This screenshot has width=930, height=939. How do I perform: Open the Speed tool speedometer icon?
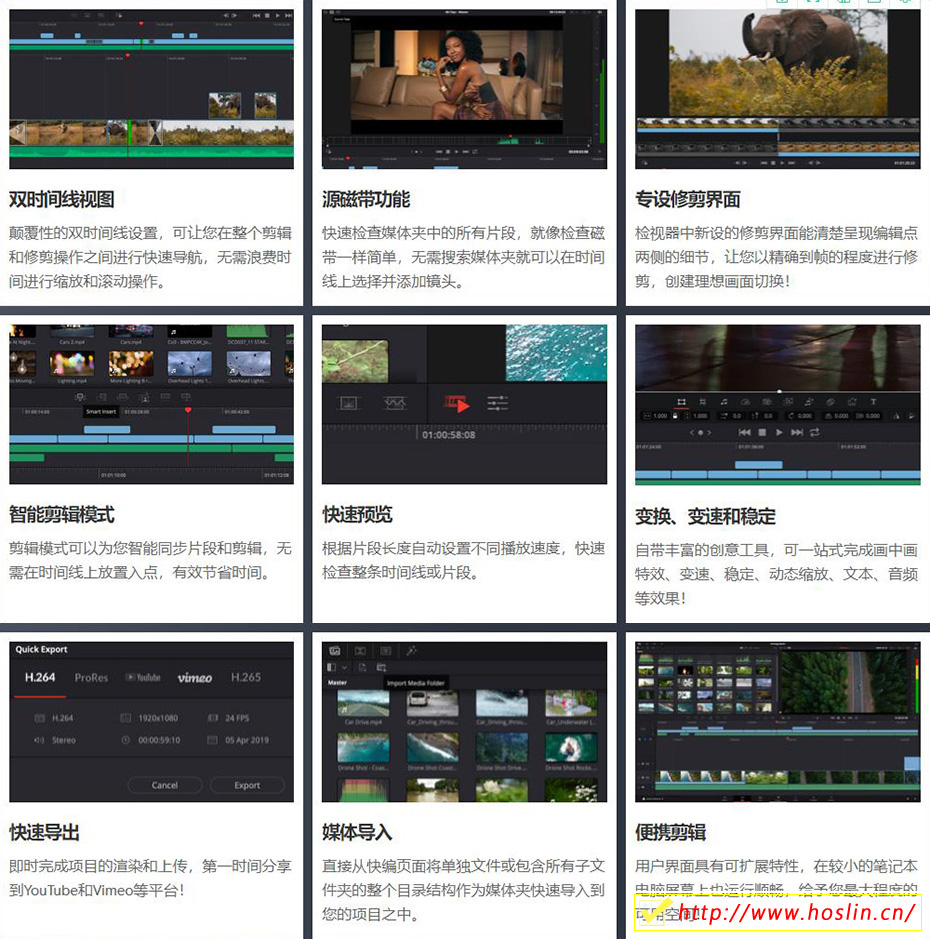coord(745,402)
